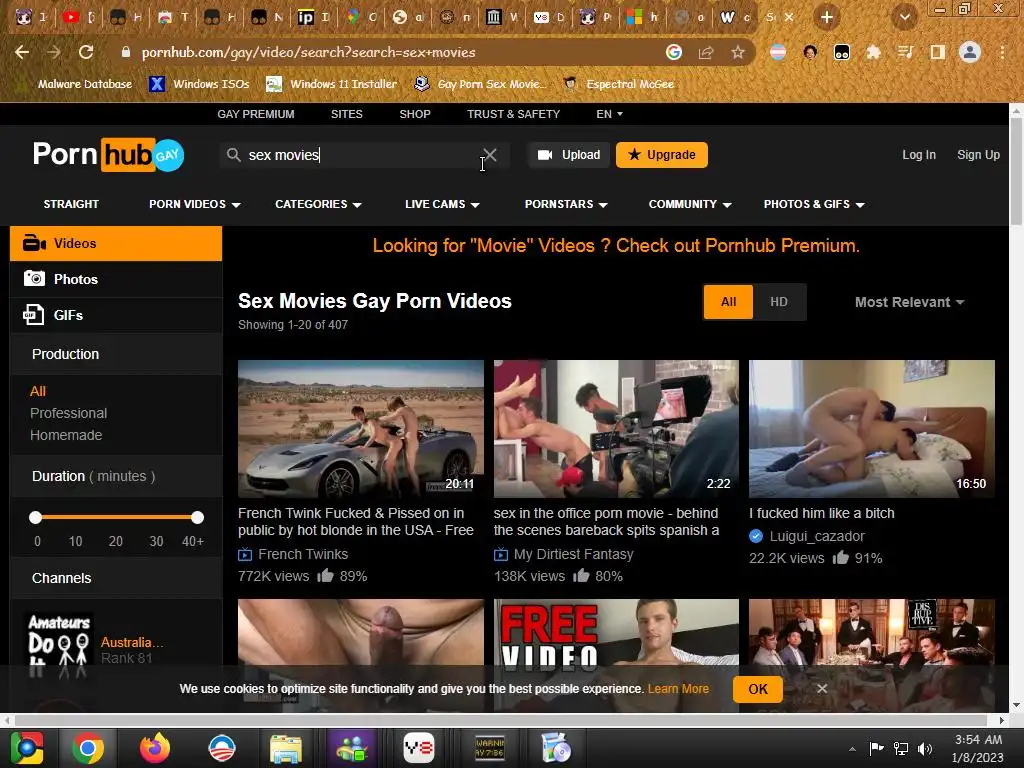Expand the Pornstars dropdown menu
Screen dimensions: 1024x768
566,204
